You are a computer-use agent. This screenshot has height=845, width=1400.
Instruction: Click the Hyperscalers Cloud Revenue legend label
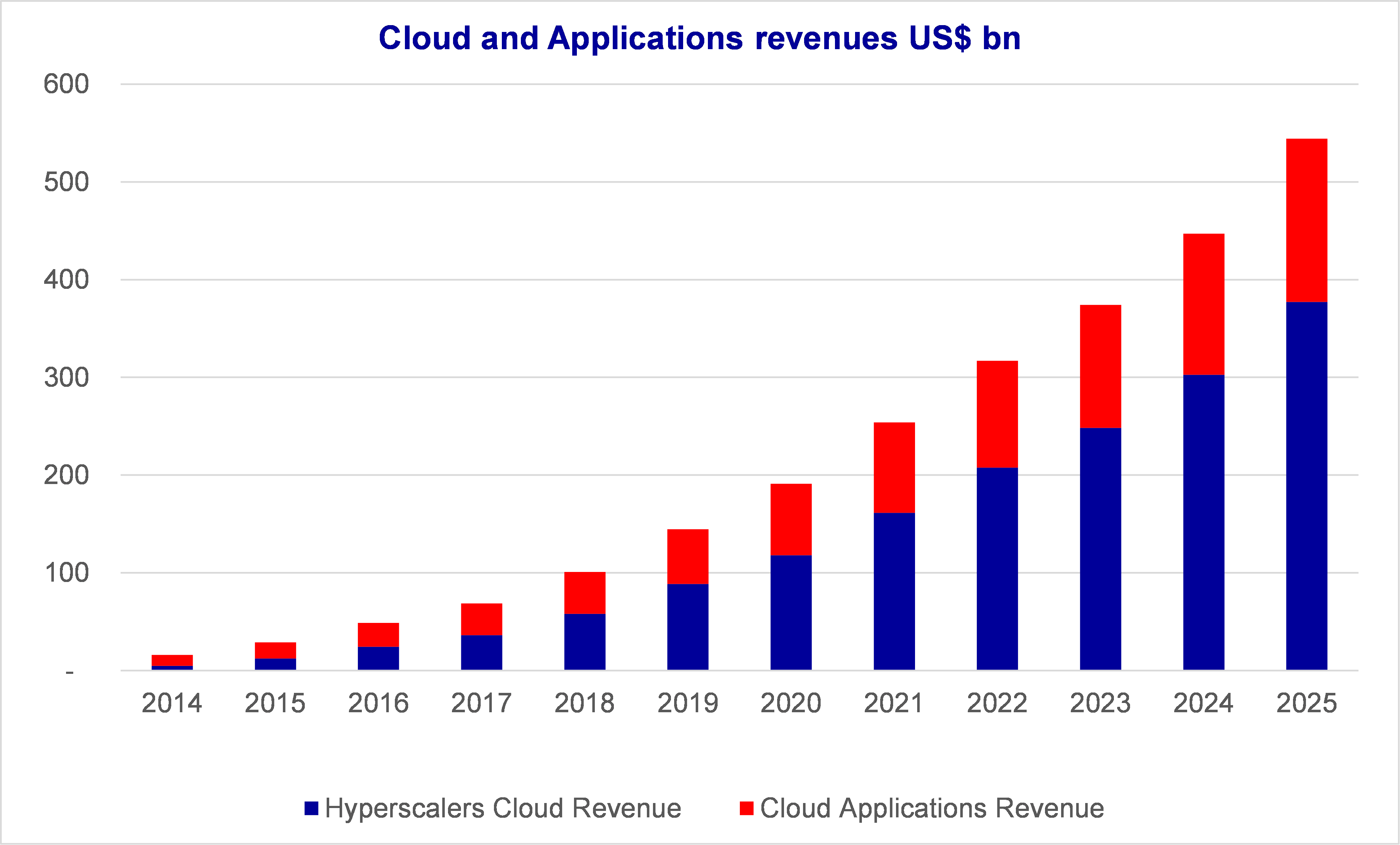pos(503,808)
